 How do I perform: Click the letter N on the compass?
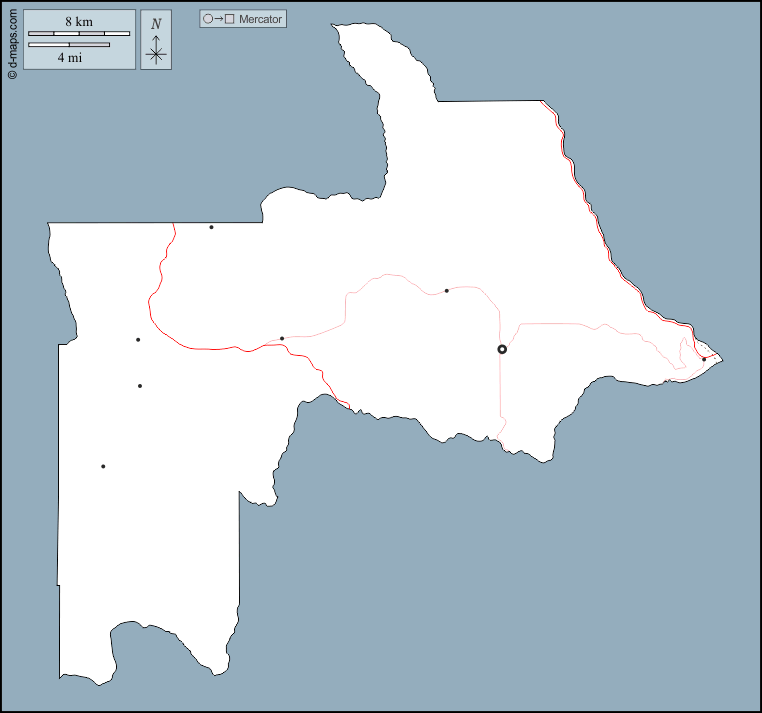tap(155, 24)
